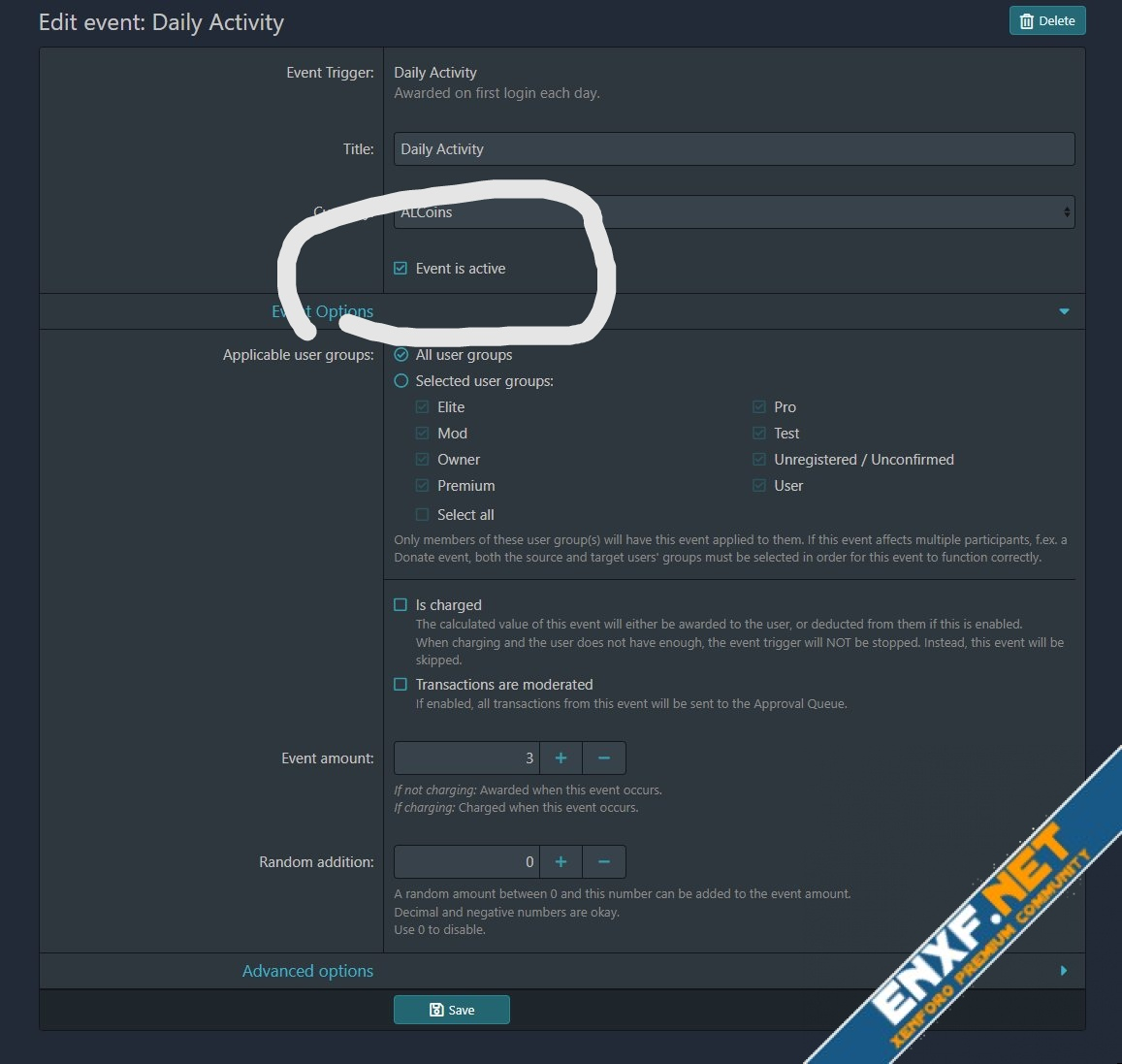
Task: Open the ALCoins currency dropdown
Action: coord(733,211)
